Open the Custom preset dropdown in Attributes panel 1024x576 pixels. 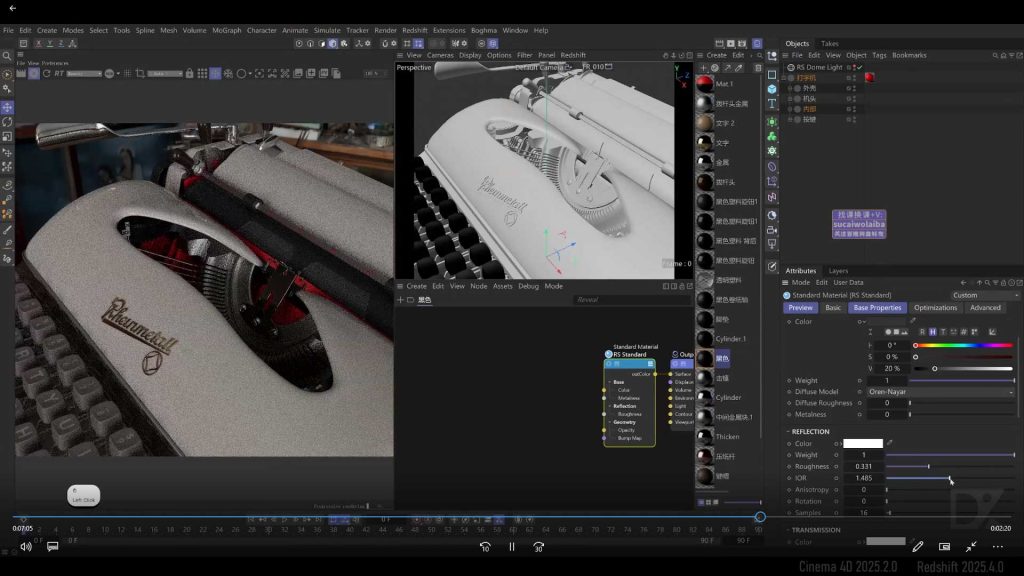coord(966,295)
